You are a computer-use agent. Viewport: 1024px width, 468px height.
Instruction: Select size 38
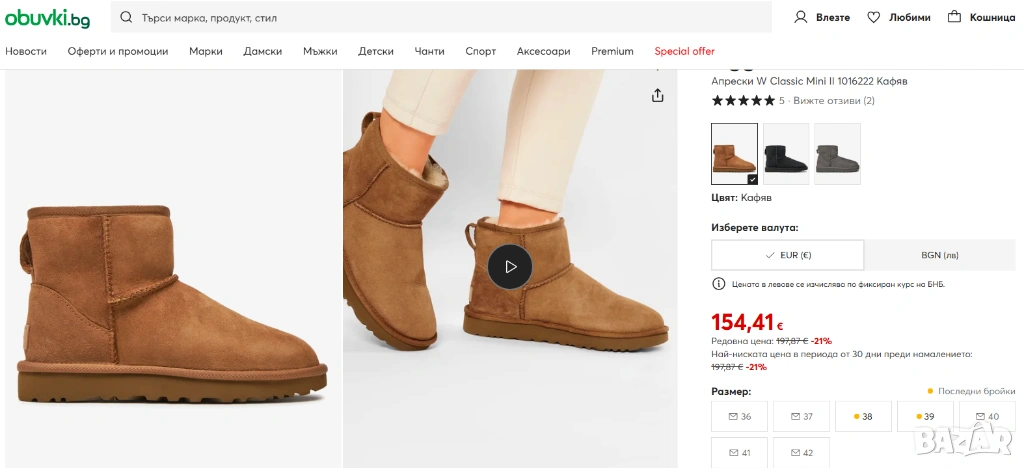863,416
